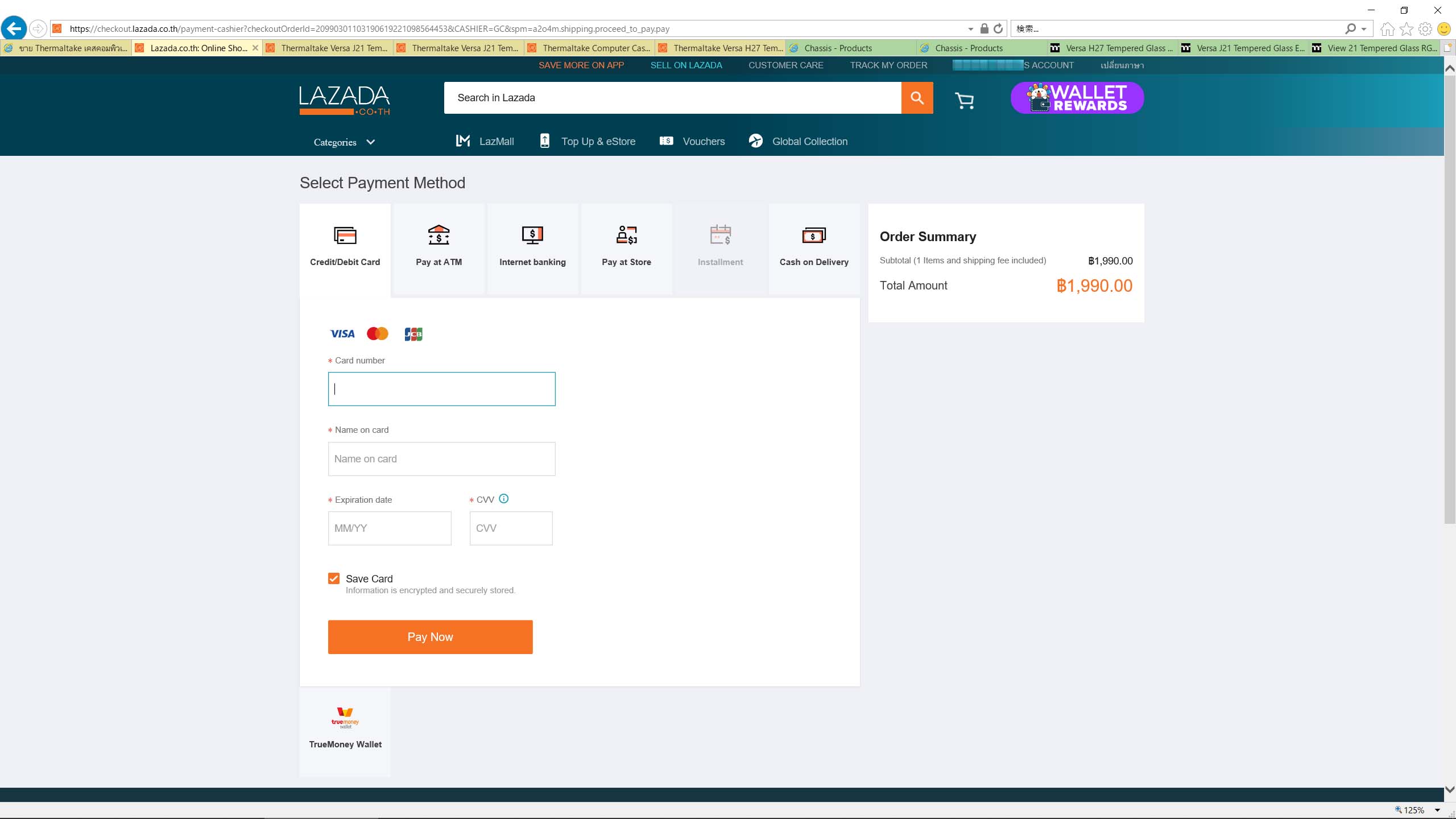Click the lock security icon in address bar
This screenshot has height=819, width=1456.
[984, 28]
